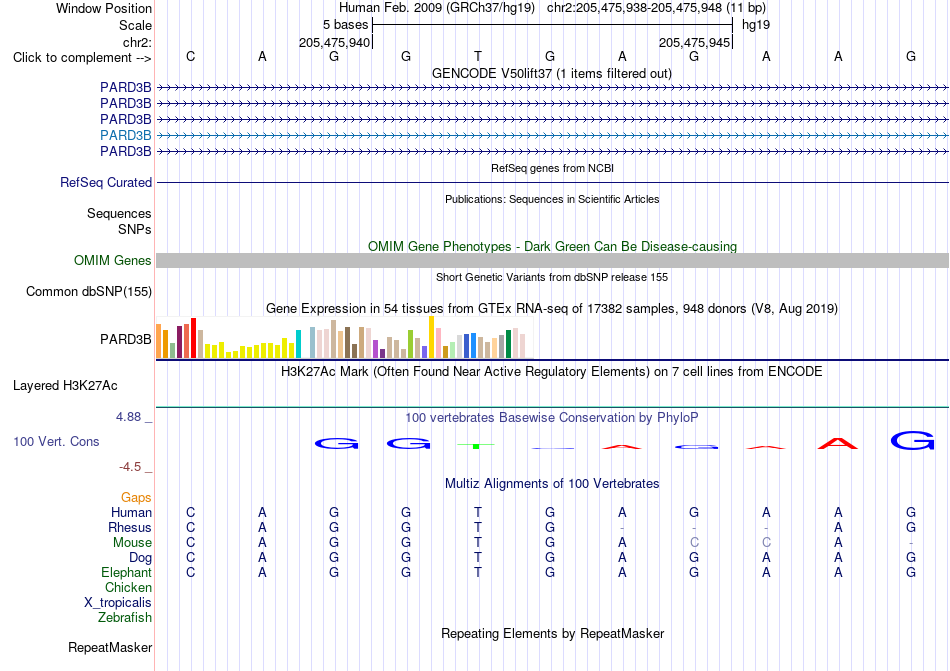Viewport: 950px width, 671px height.
Task: Click the tallest gold bar in GTEx chart
Action: 431,337
